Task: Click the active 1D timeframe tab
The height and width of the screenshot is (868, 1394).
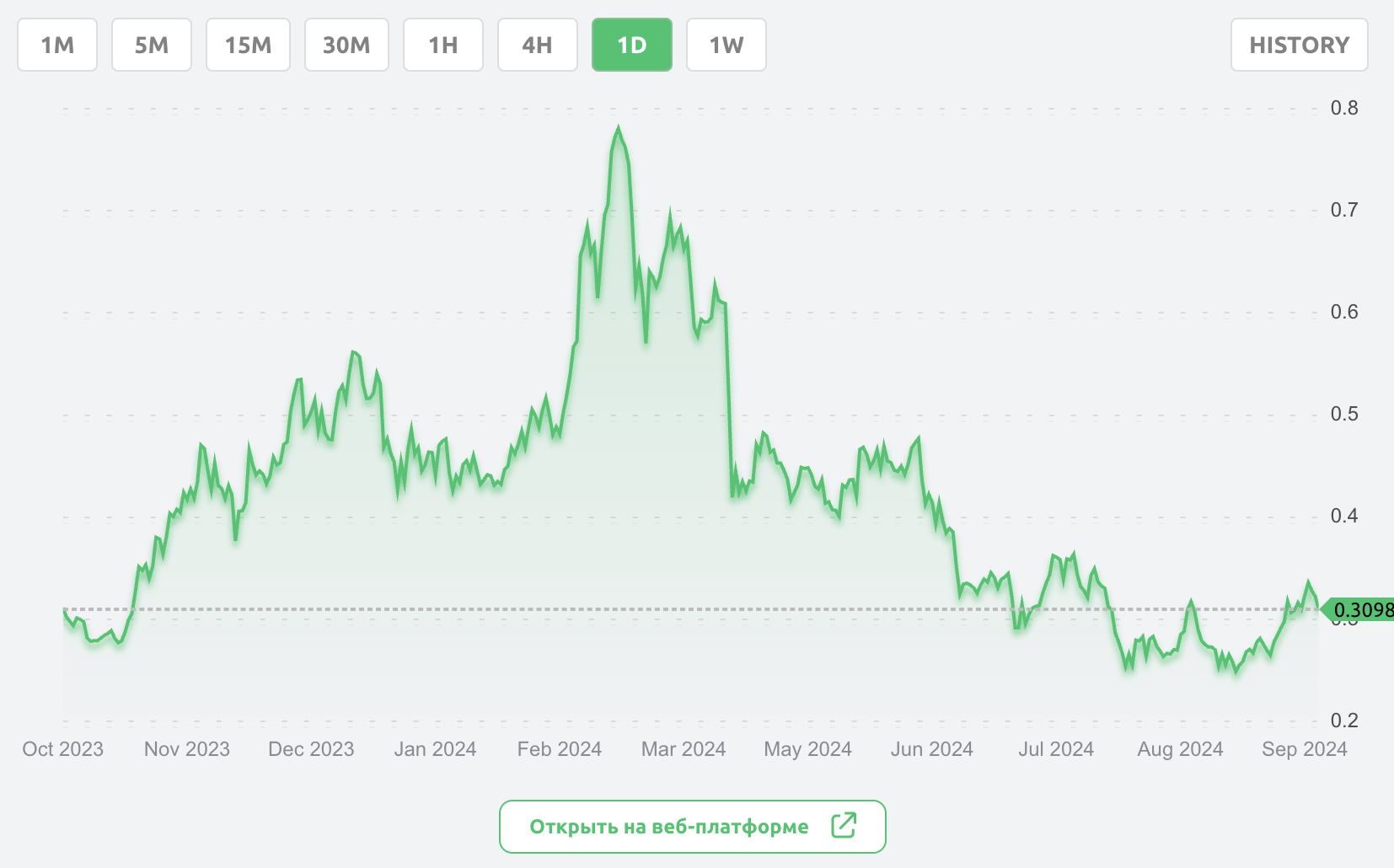Action: pyautogui.click(x=632, y=45)
